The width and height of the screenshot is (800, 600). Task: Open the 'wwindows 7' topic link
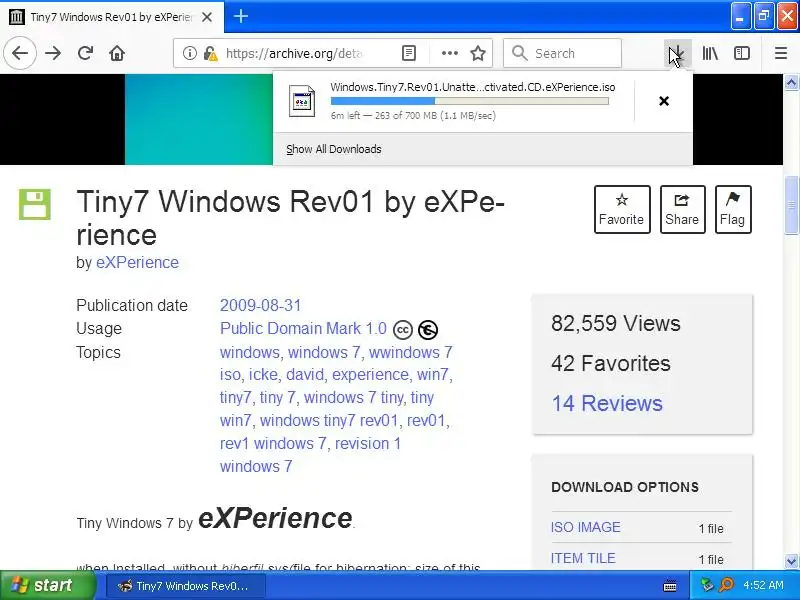click(410, 352)
